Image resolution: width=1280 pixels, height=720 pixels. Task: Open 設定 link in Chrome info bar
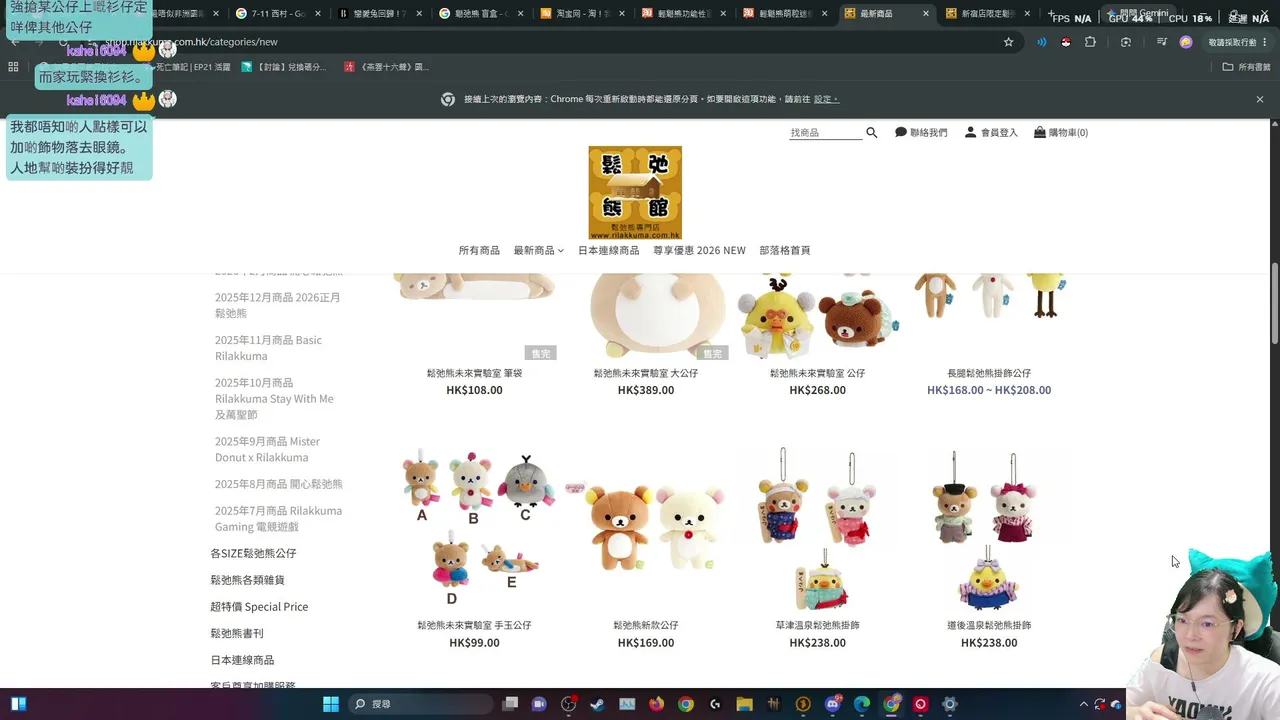[825, 99]
